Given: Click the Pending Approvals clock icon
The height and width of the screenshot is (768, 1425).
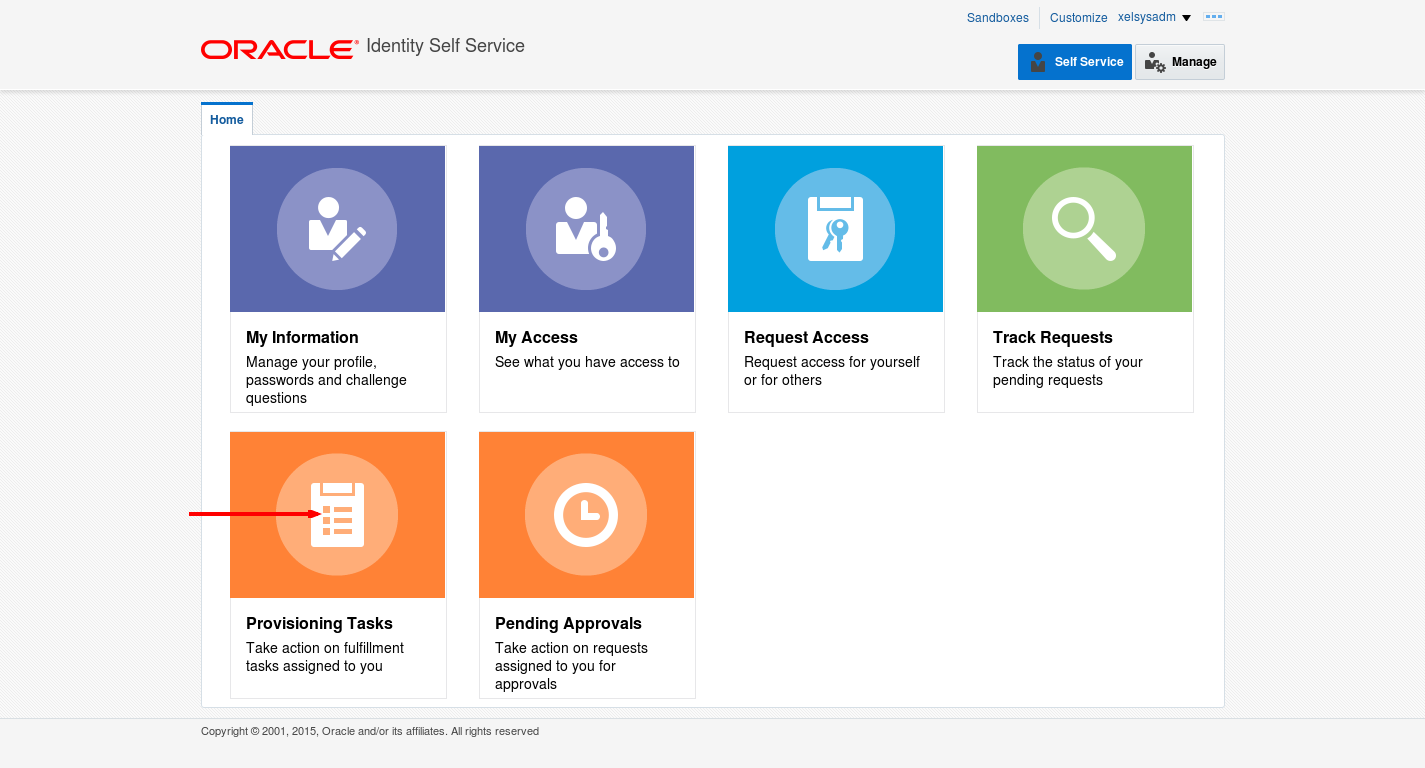Looking at the screenshot, I should tap(586, 514).
